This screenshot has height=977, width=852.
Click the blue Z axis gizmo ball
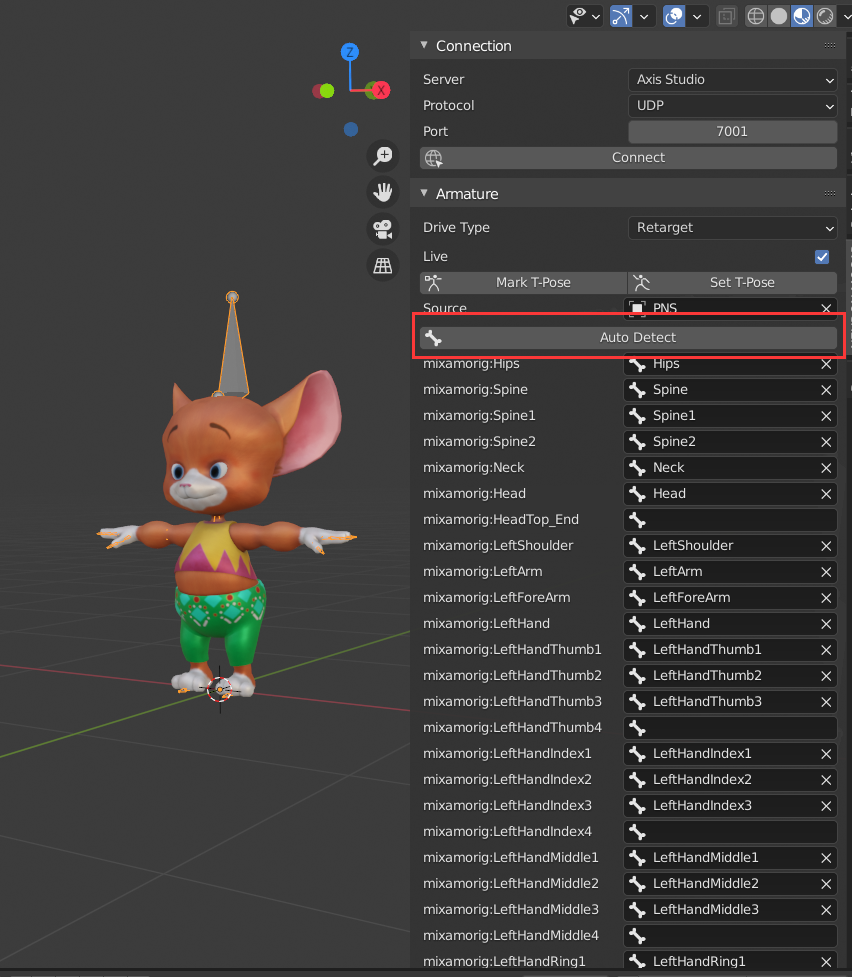coord(350,52)
